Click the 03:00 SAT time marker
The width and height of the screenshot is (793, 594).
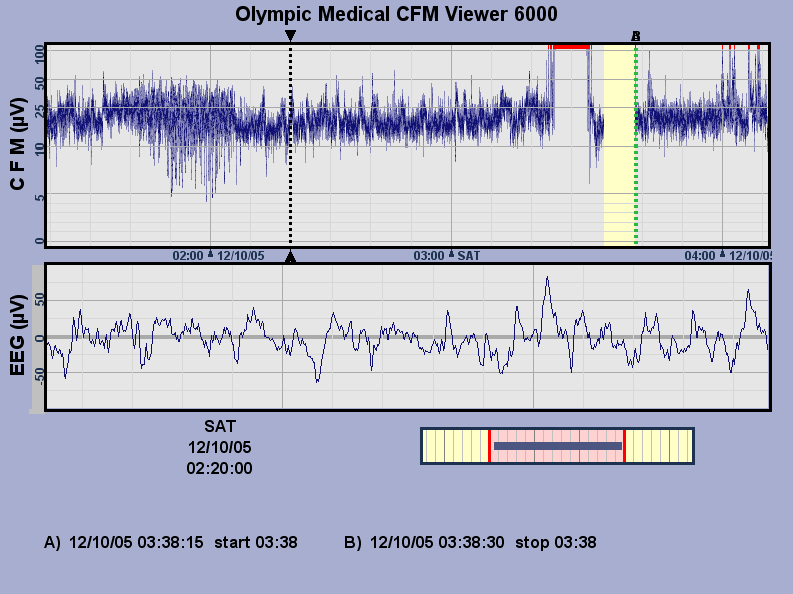[447, 255]
